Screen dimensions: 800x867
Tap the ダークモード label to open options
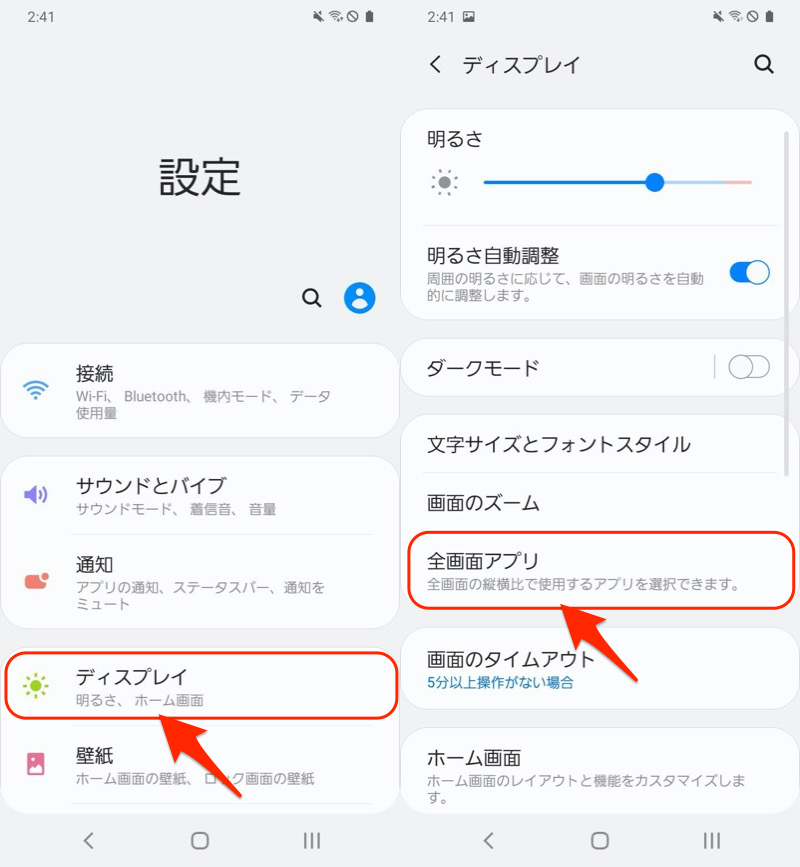(483, 367)
